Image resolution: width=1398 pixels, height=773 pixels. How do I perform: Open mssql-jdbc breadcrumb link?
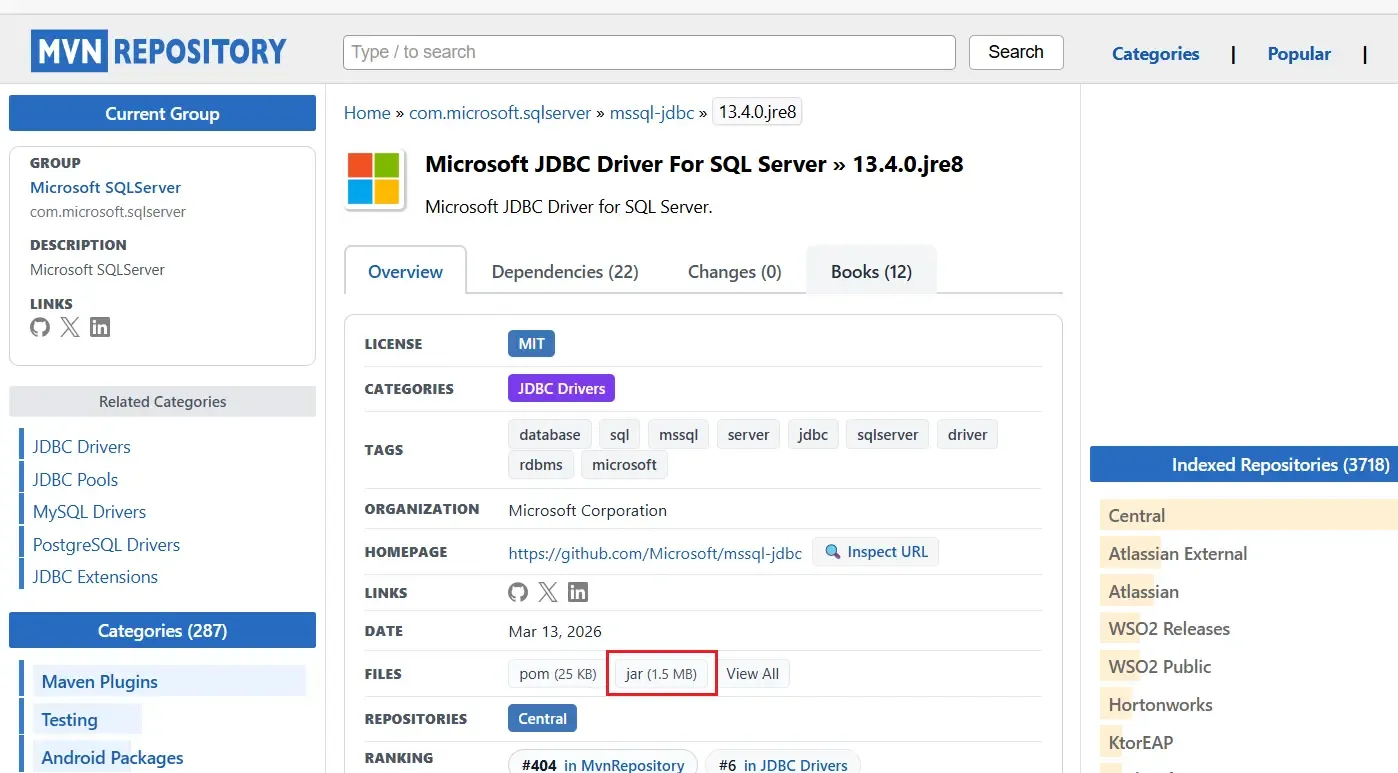tap(651, 113)
